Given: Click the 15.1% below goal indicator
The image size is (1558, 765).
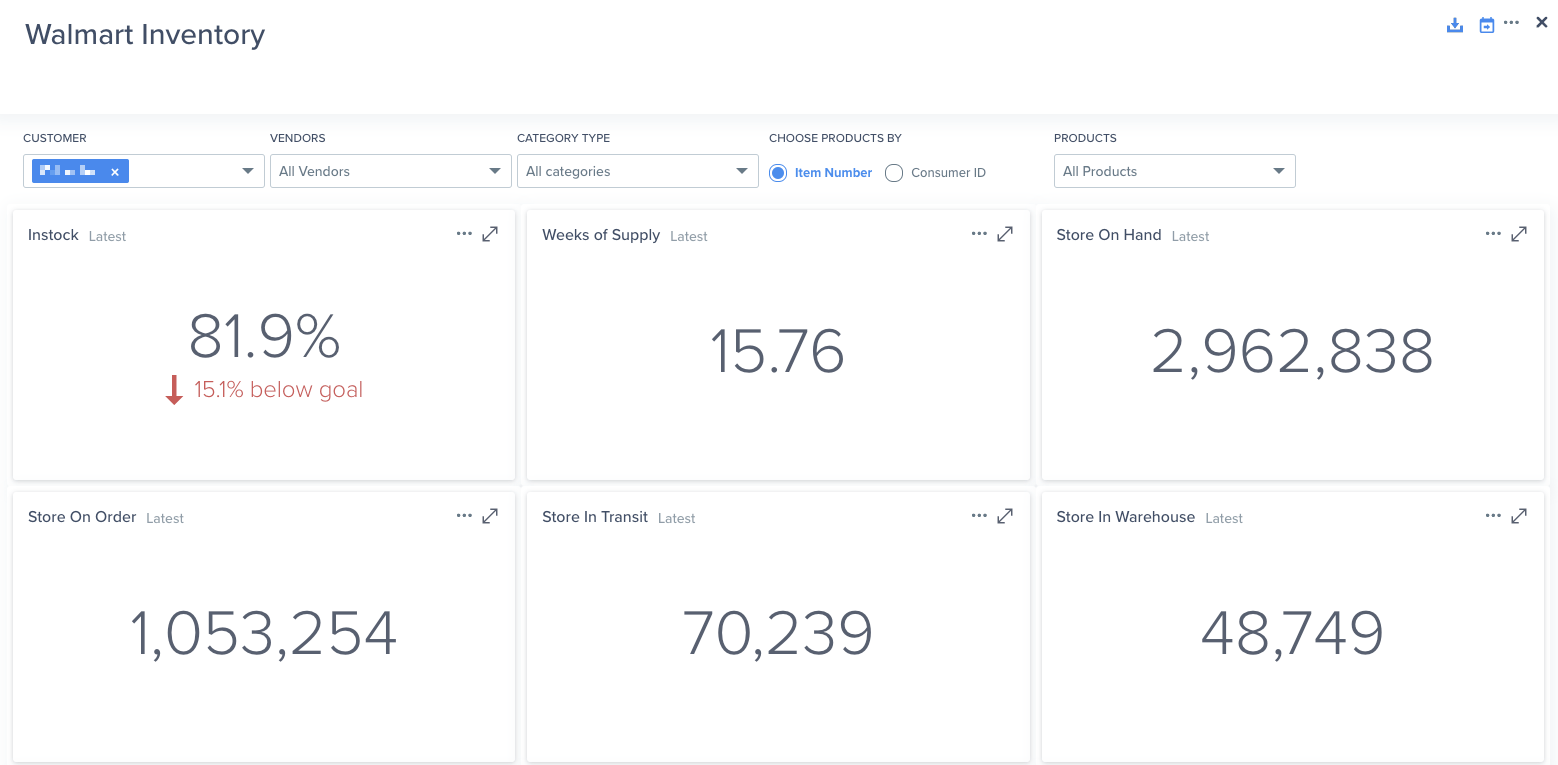Looking at the screenshot, I should 264,390.
